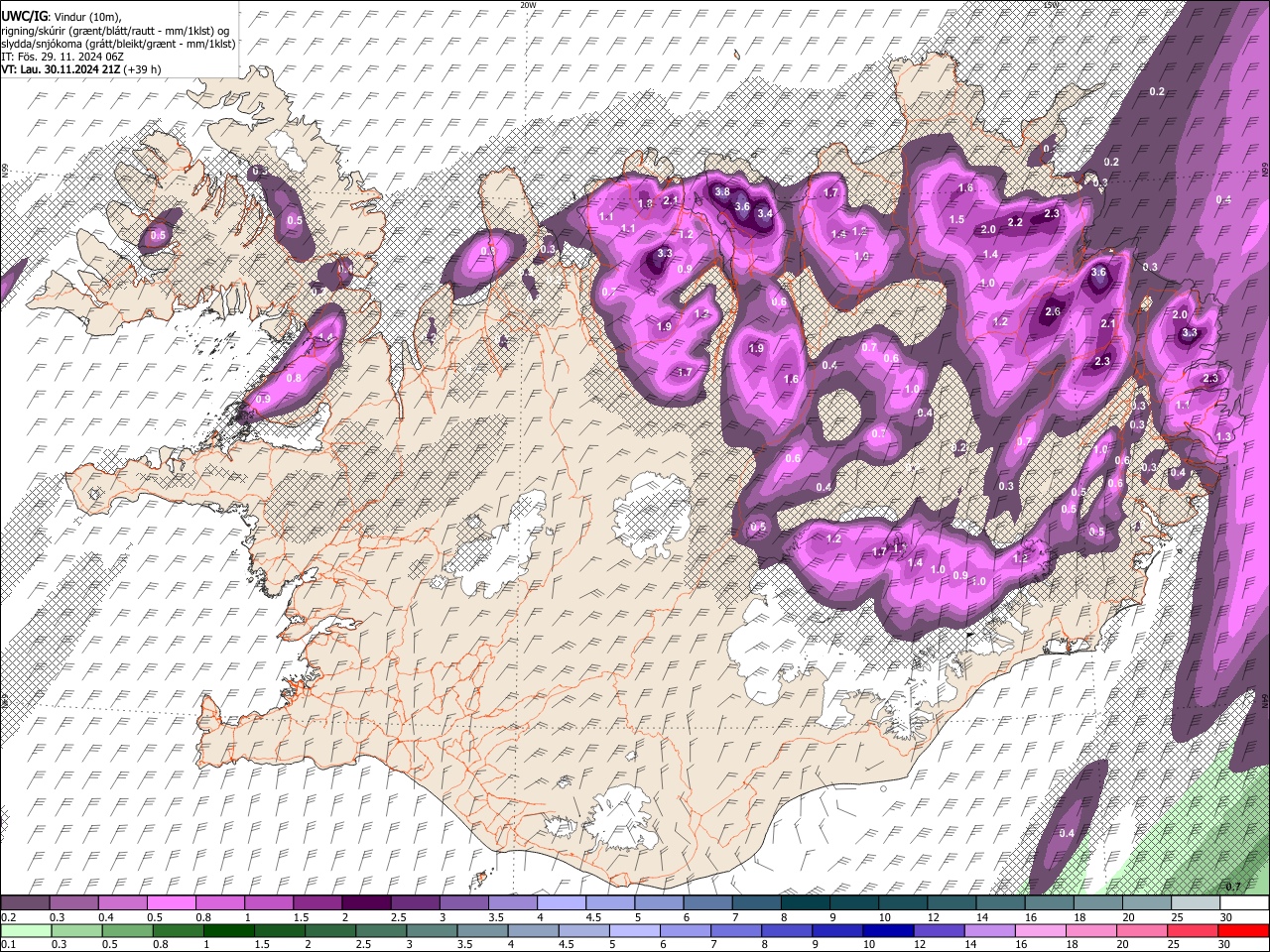Select the darkest purple snow swatch between 2 and 2.5
The image size is (1270, 952).
coord(366,903)
